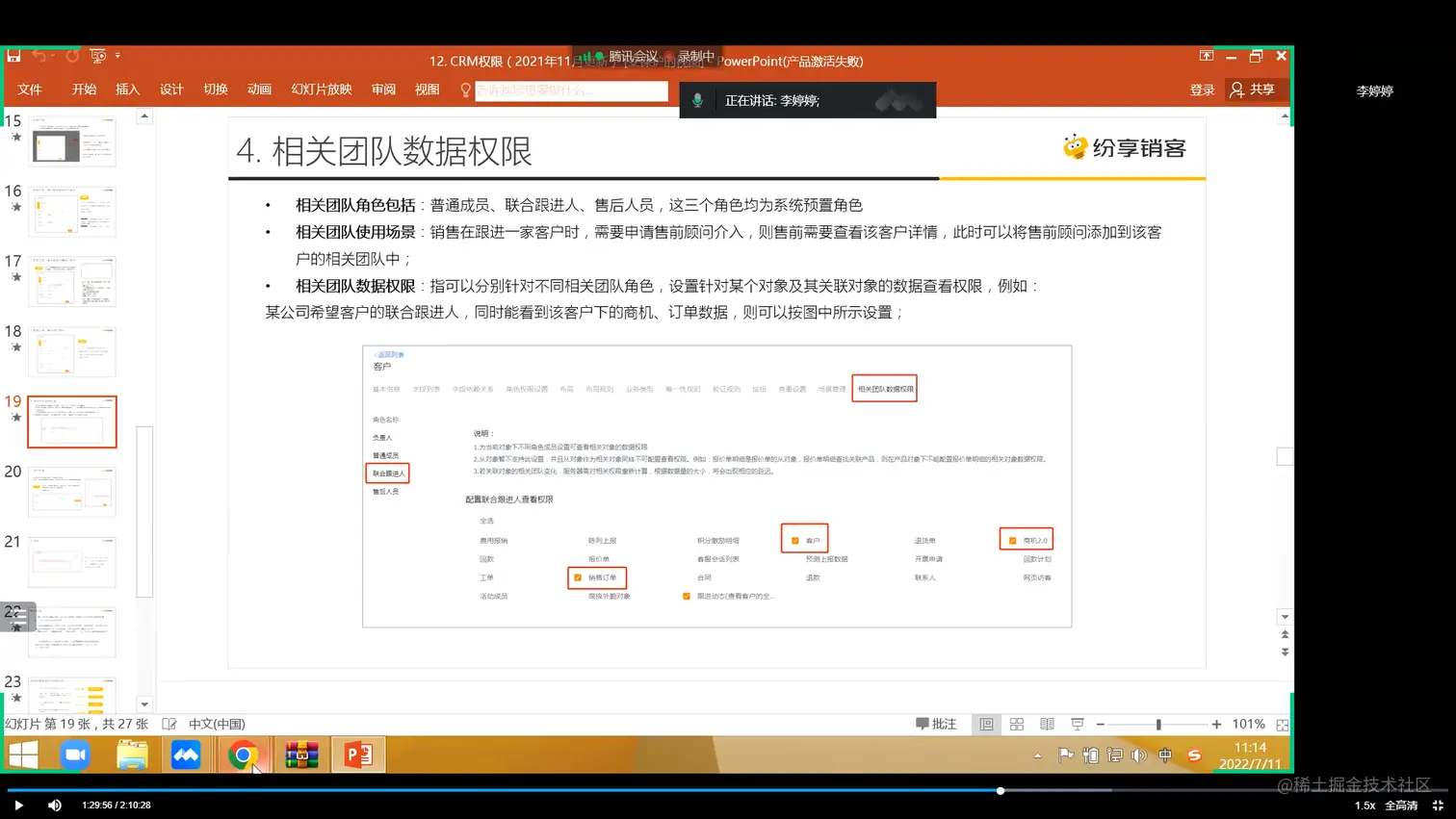The image size is (1456, 819).
Task: Switch to the 插入 ribbon tab
Action: (x=127, y=90)
